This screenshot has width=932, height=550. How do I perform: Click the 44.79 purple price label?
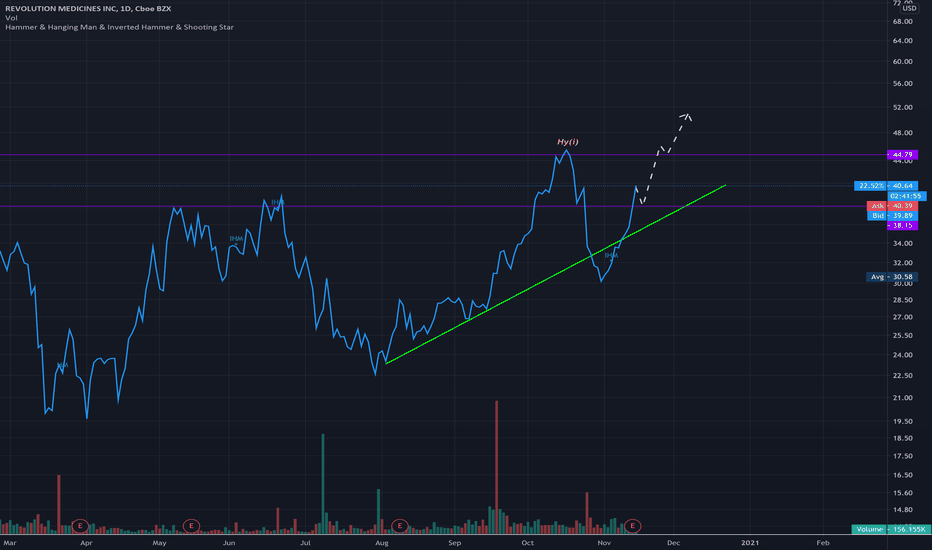pos(902,155)
